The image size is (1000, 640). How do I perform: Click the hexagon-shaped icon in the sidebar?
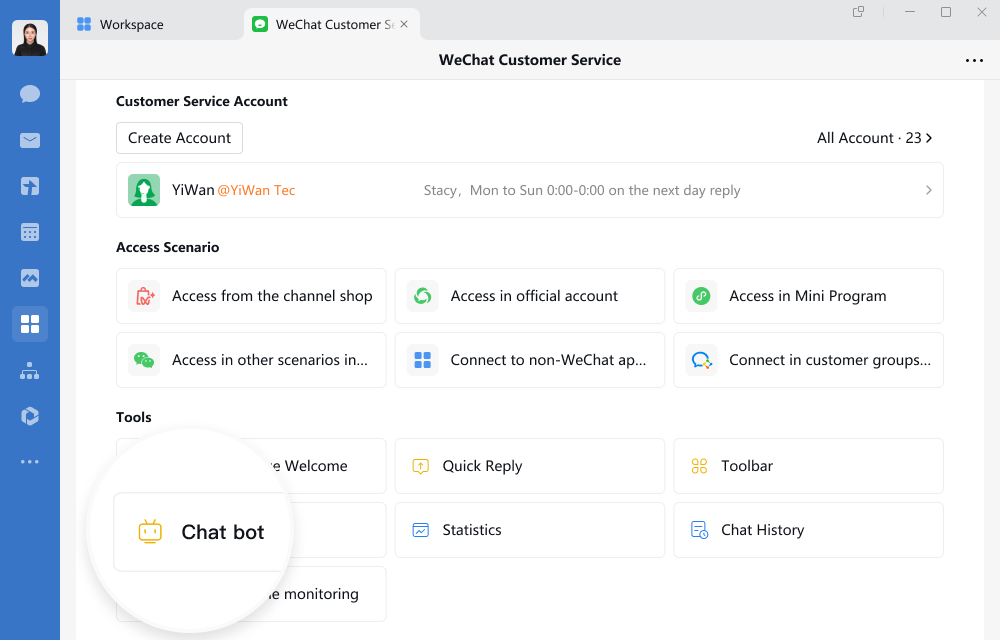(30, 416)
